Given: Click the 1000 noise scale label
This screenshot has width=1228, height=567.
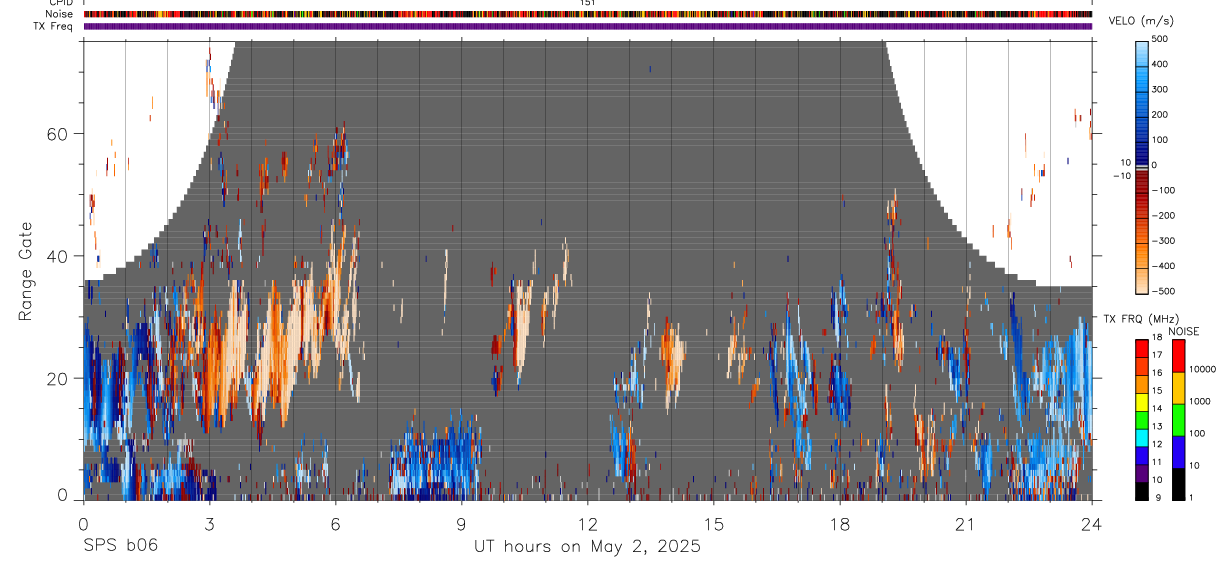Looking at the screenshot, I should (1198, 401).
